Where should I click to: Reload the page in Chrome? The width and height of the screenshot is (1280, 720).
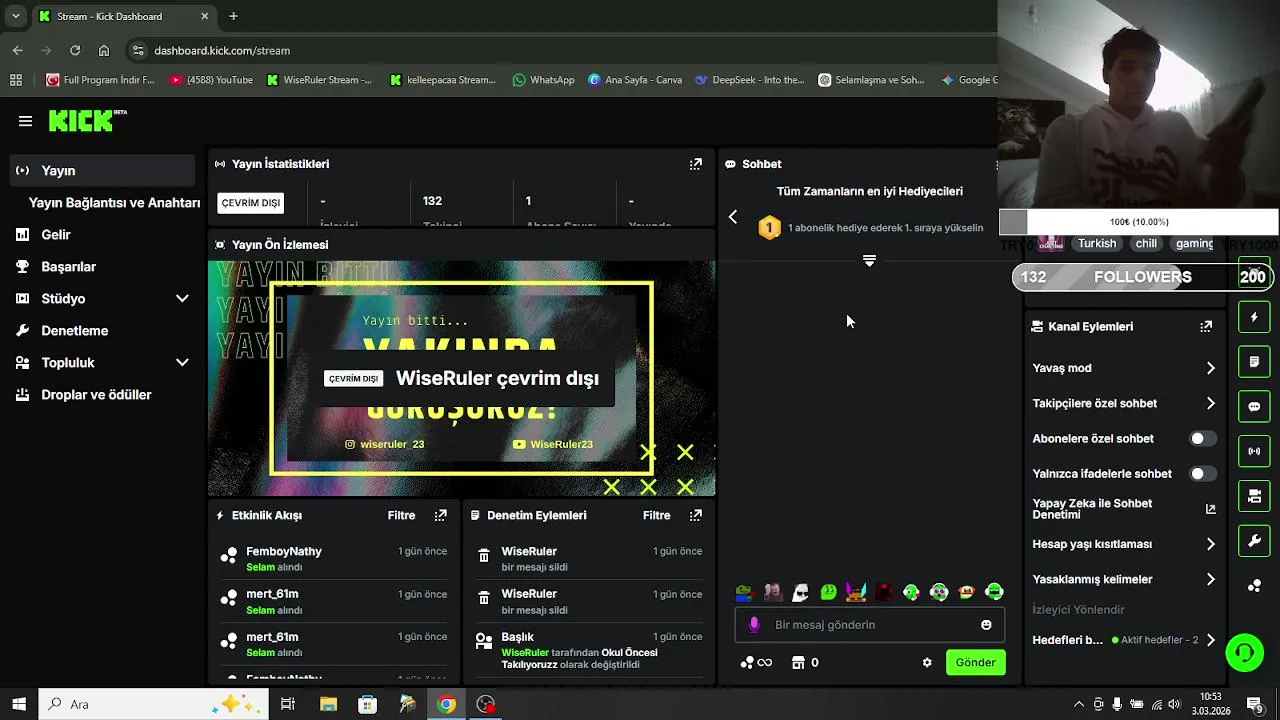(x=75, y=50)
